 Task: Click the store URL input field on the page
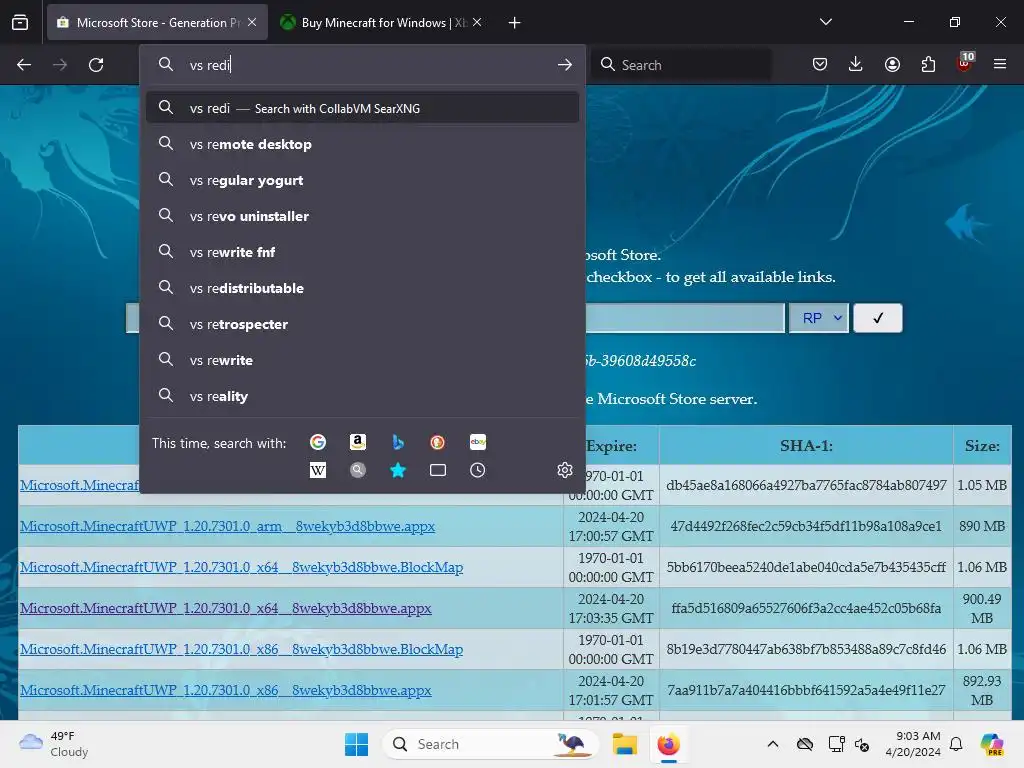click(684, 318)
